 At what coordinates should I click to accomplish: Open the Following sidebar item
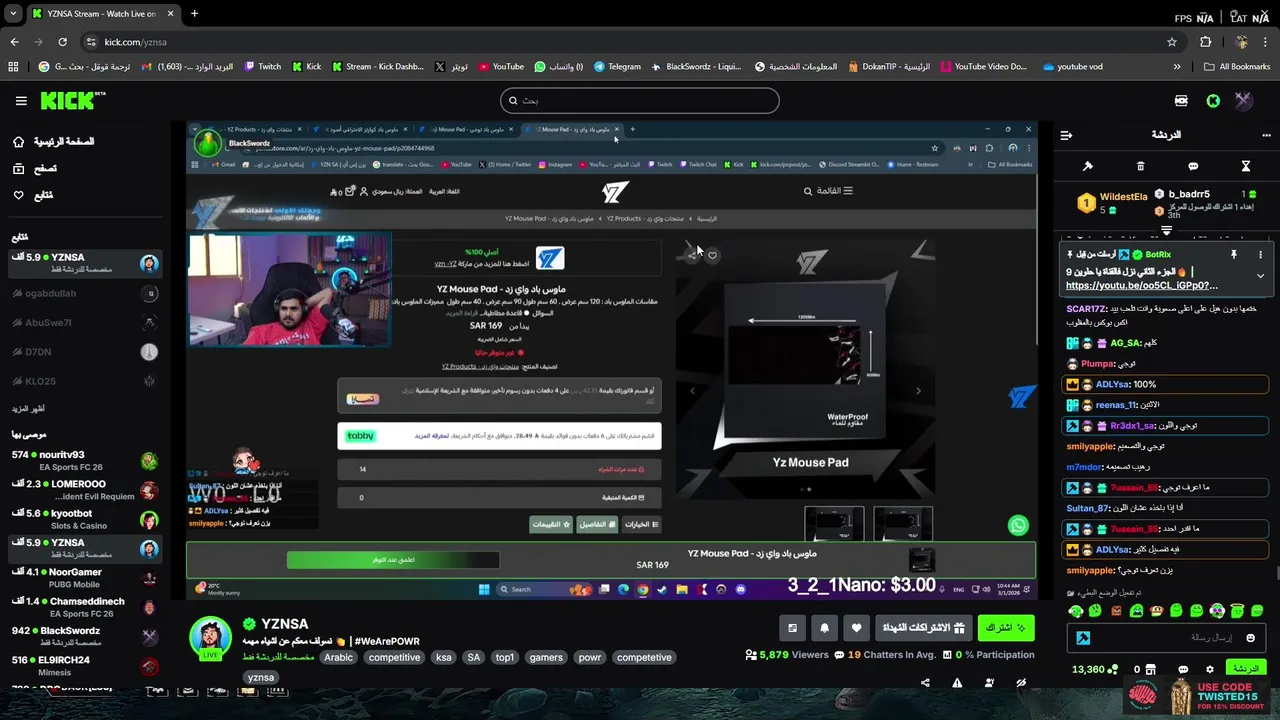pyautogui.click(x=33, y=195)
